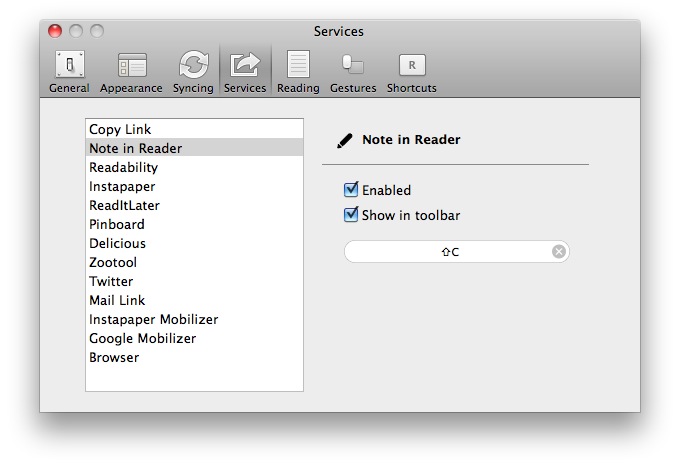The width and height of the screenshot is (680, 472).
Task: Open the General preferences pane
Action: tap(69, 71)
